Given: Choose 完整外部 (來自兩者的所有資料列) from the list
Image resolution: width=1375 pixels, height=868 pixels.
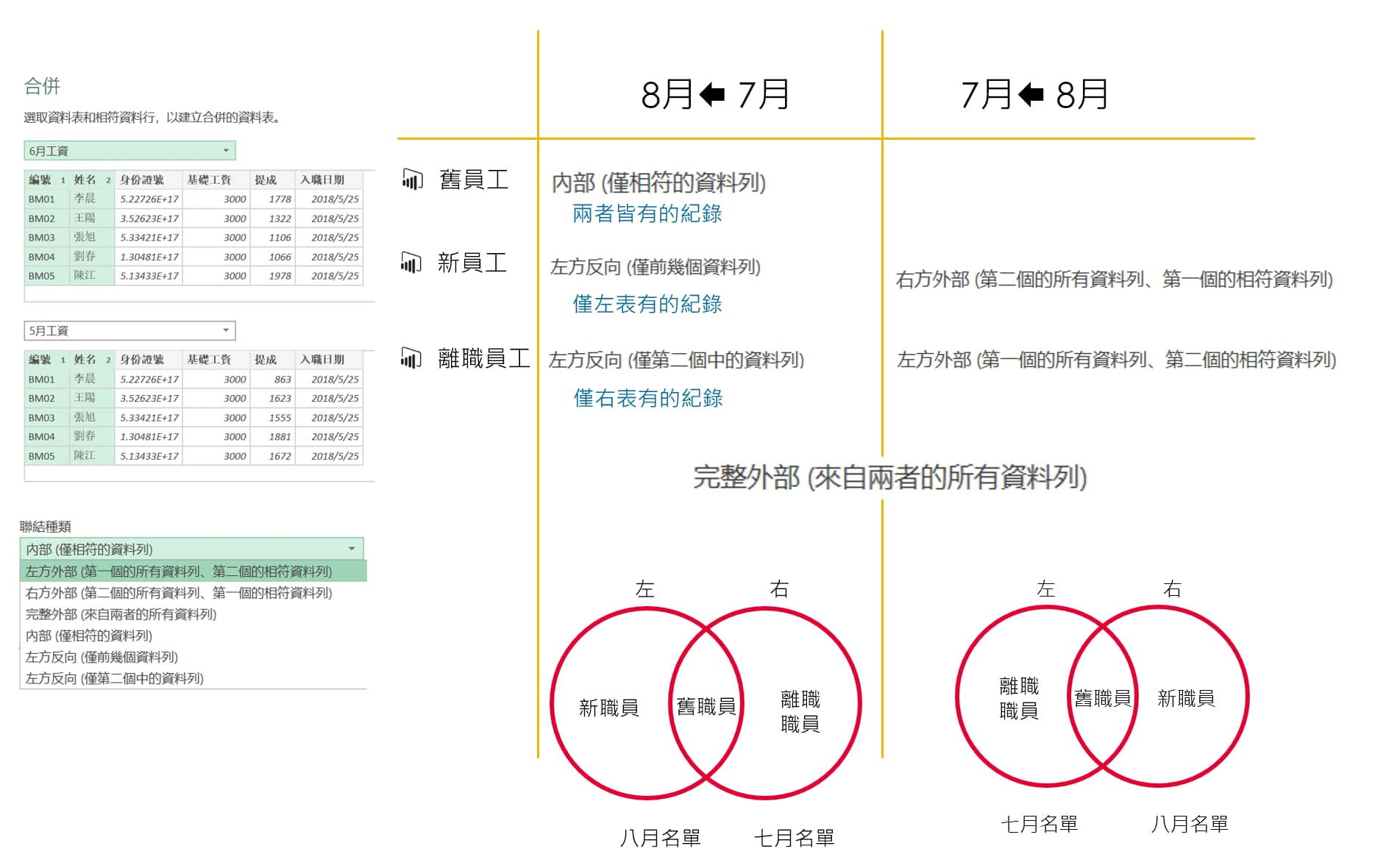Looking at the screenshot, I should [x=121, y=614].
